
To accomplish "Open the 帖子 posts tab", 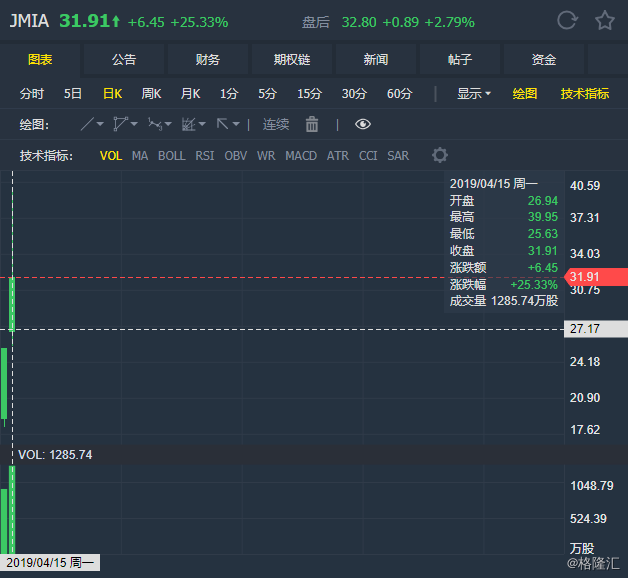I will pos(460,59).
